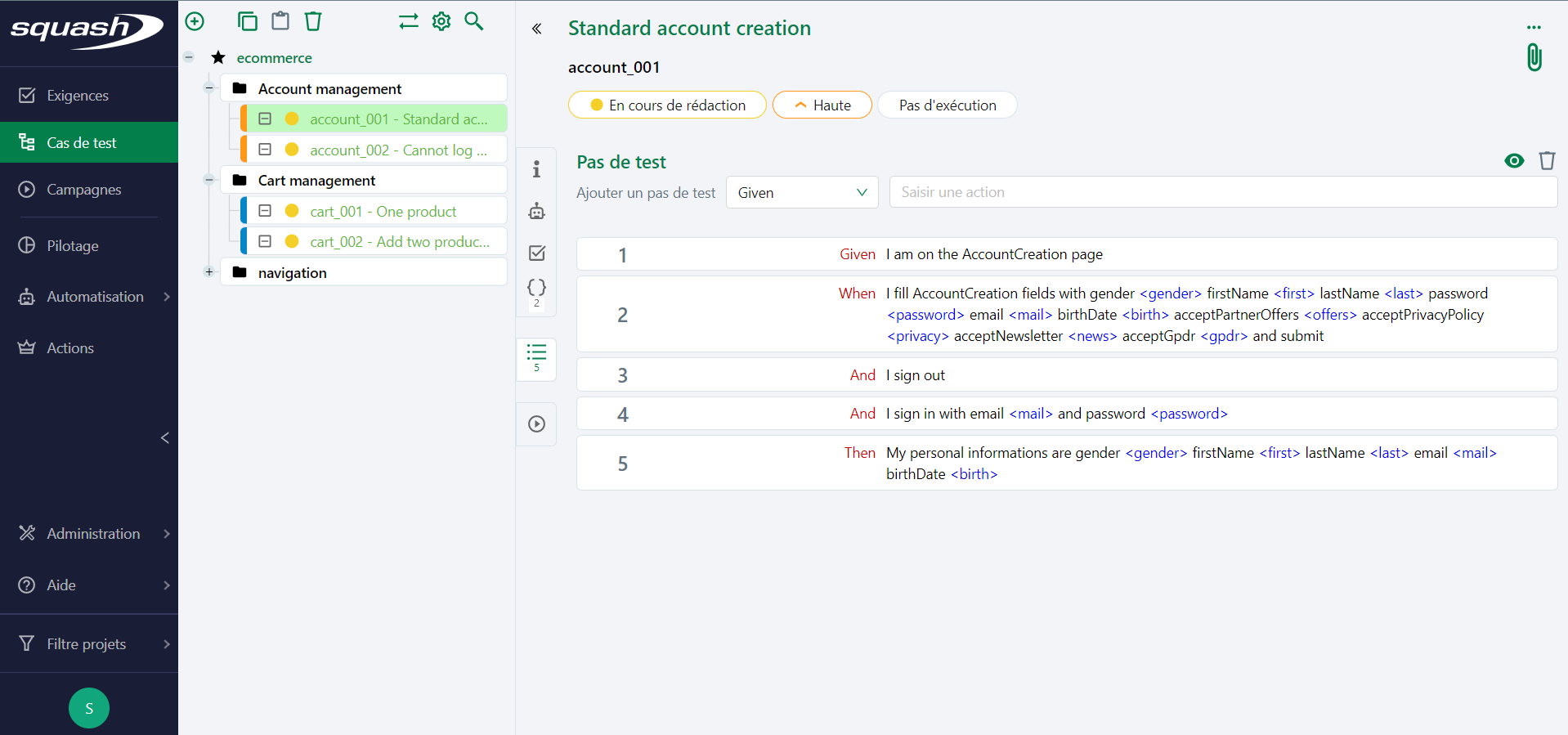Open the robot automation side tab
Image resolution: width=1568 pixels, height=735 pixels.
(536, 211)
